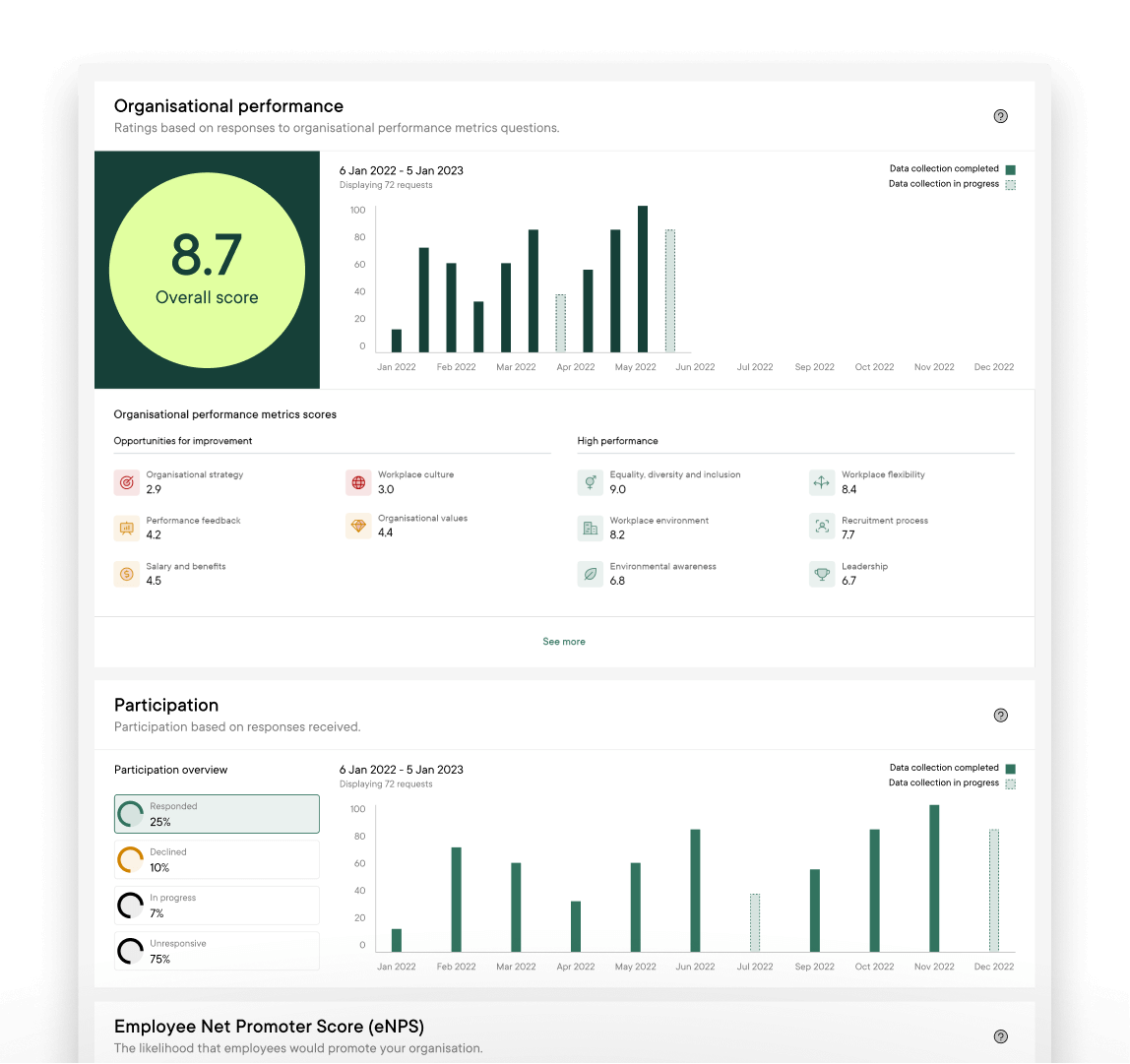Select the Declined participation card
This screenshot has height=1064, width=1130.
(217, 859)
